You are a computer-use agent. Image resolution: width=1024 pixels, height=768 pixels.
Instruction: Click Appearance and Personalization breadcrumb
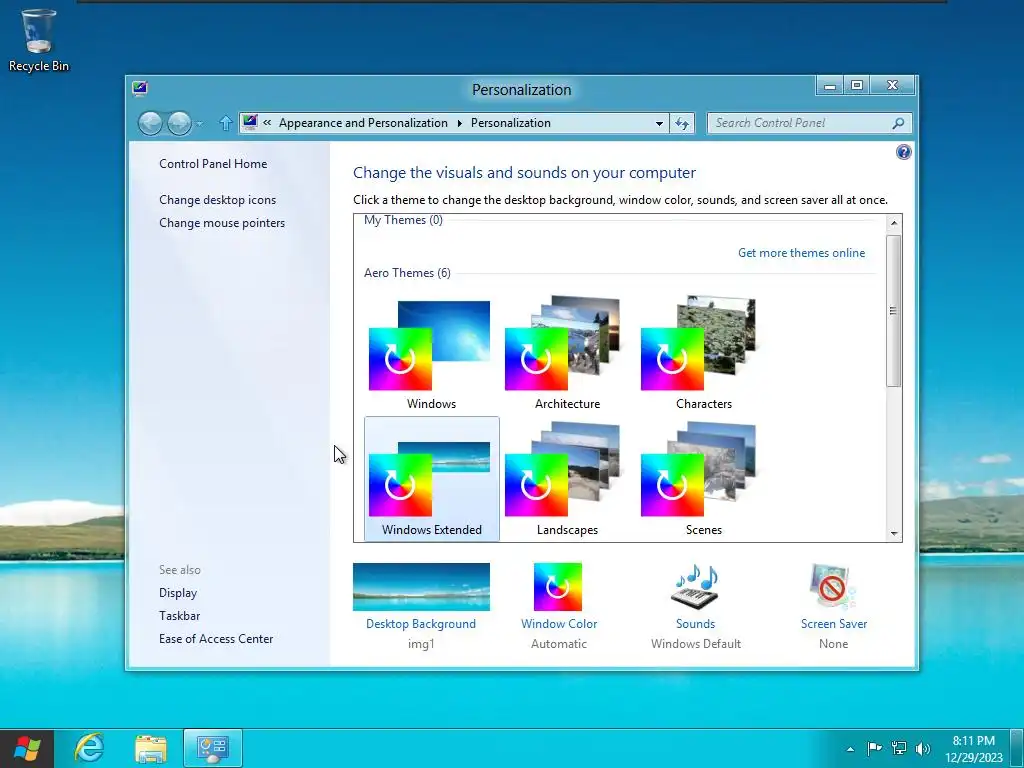363,123
